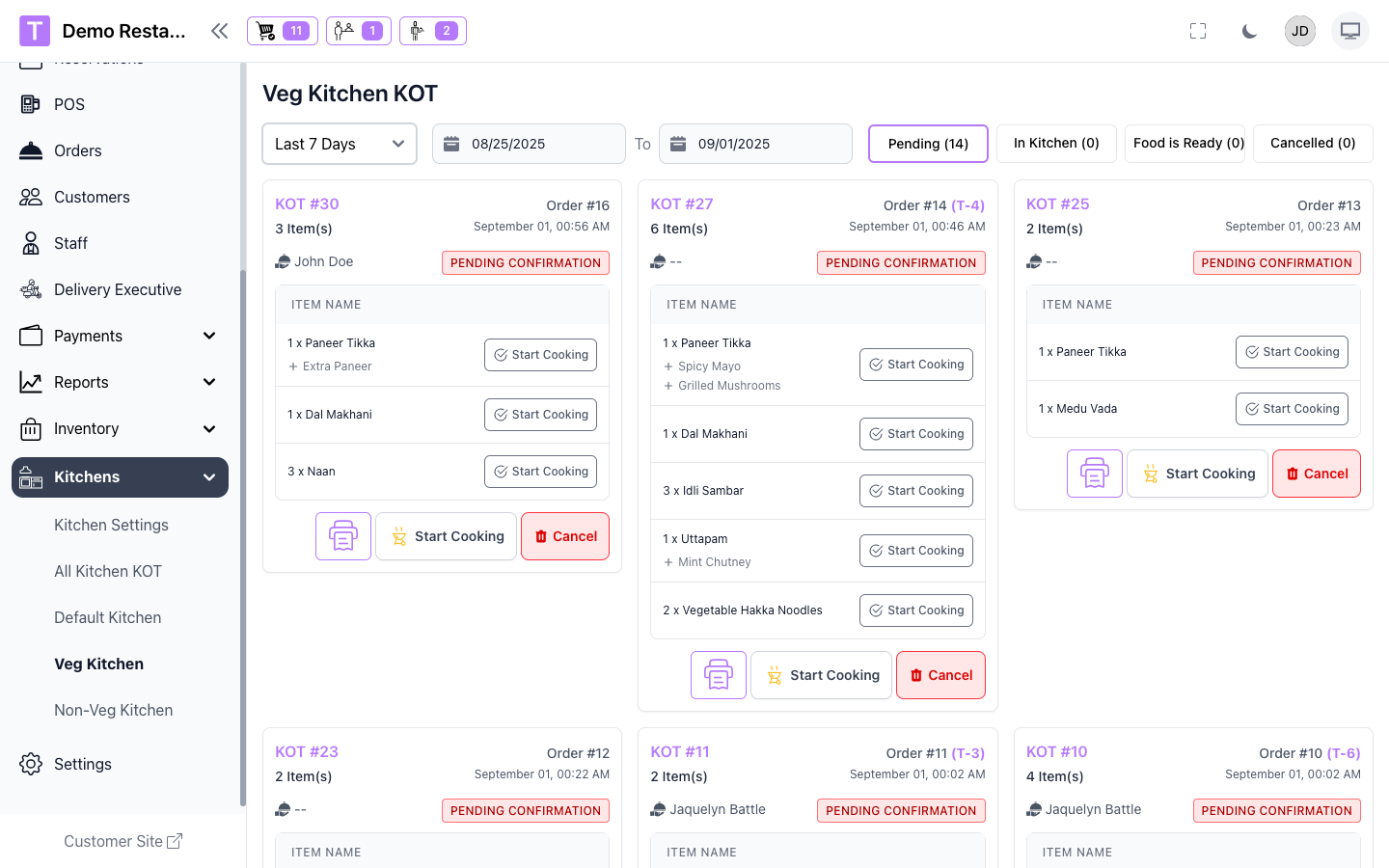
Task: Expand the Payments sidebar menu
Action: click(x=120, y=336)
